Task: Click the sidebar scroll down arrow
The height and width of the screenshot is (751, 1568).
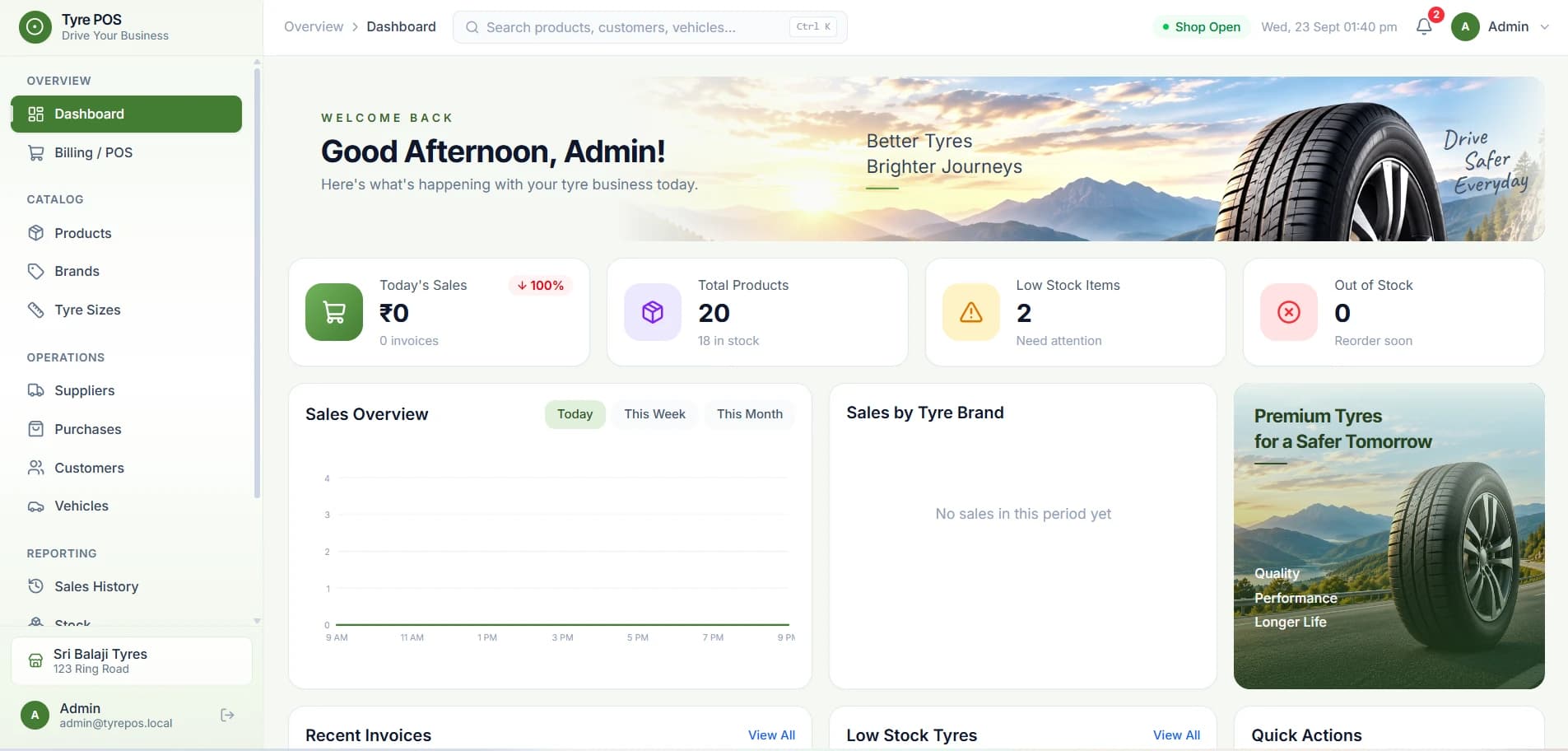Action: [x=257, y=621]
